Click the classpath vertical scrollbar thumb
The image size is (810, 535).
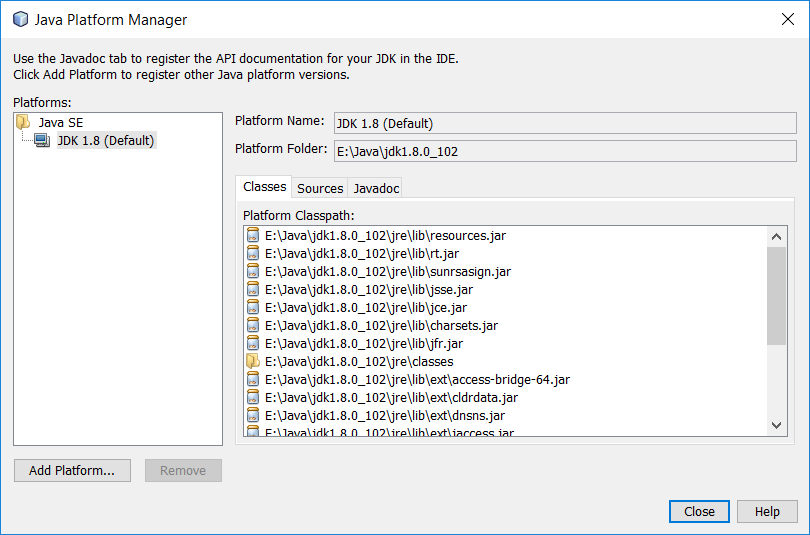pos(776,295)
